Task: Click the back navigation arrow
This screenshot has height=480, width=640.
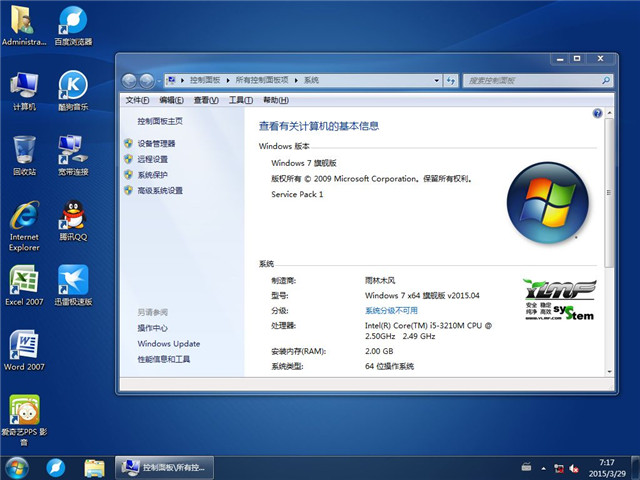Action: click(x=129, y=81)
